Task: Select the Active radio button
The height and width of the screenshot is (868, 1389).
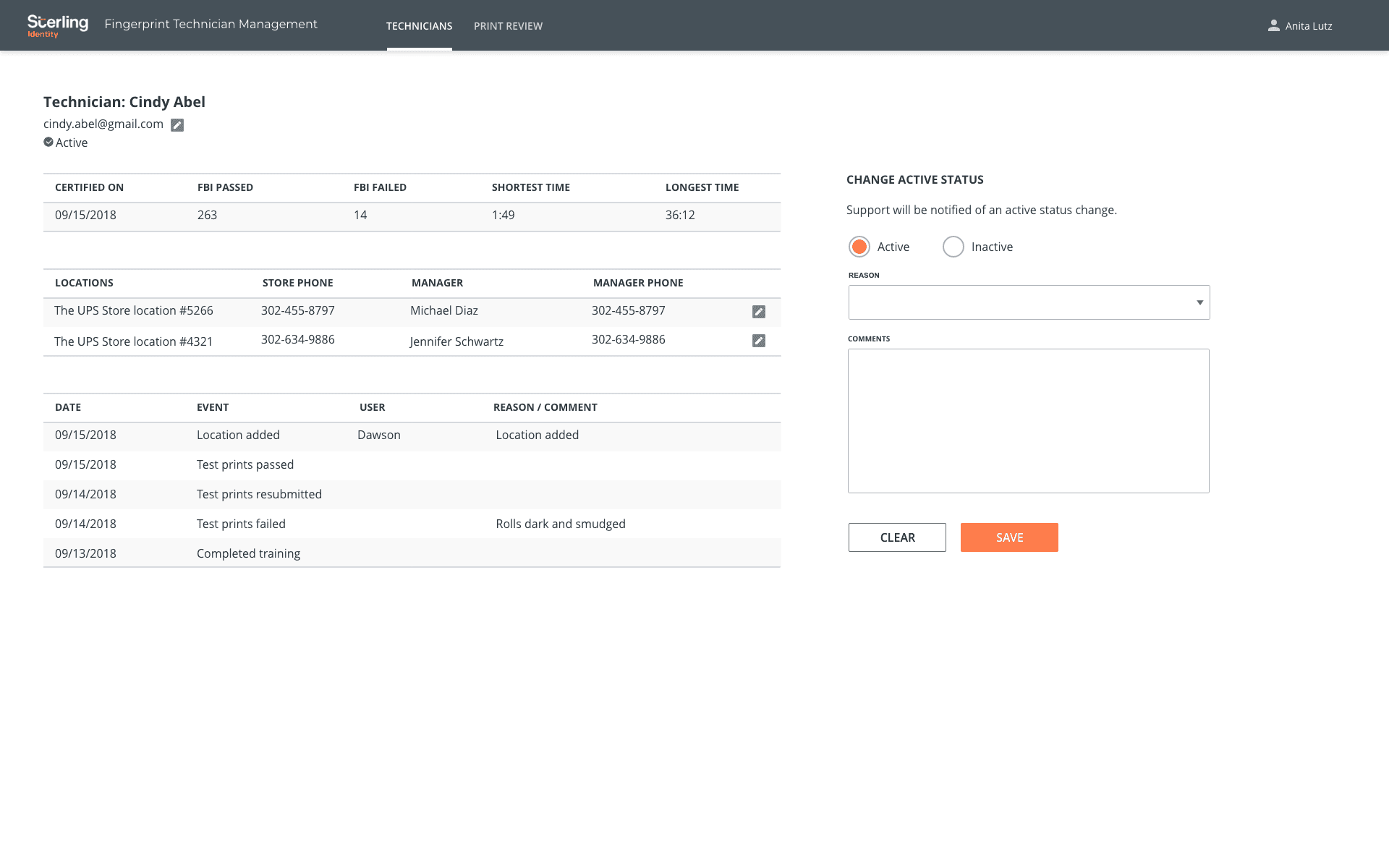Action: pos(859,247)
